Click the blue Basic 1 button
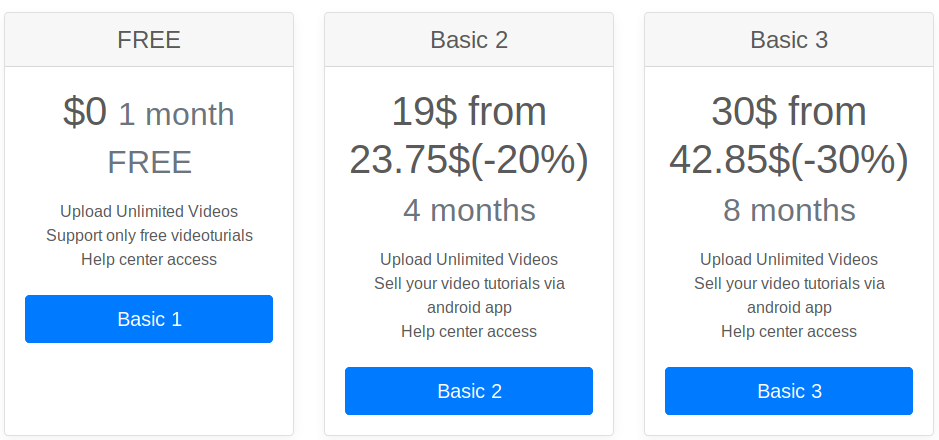939x440 pixels. pyautogui.click(x=149, y=319)
